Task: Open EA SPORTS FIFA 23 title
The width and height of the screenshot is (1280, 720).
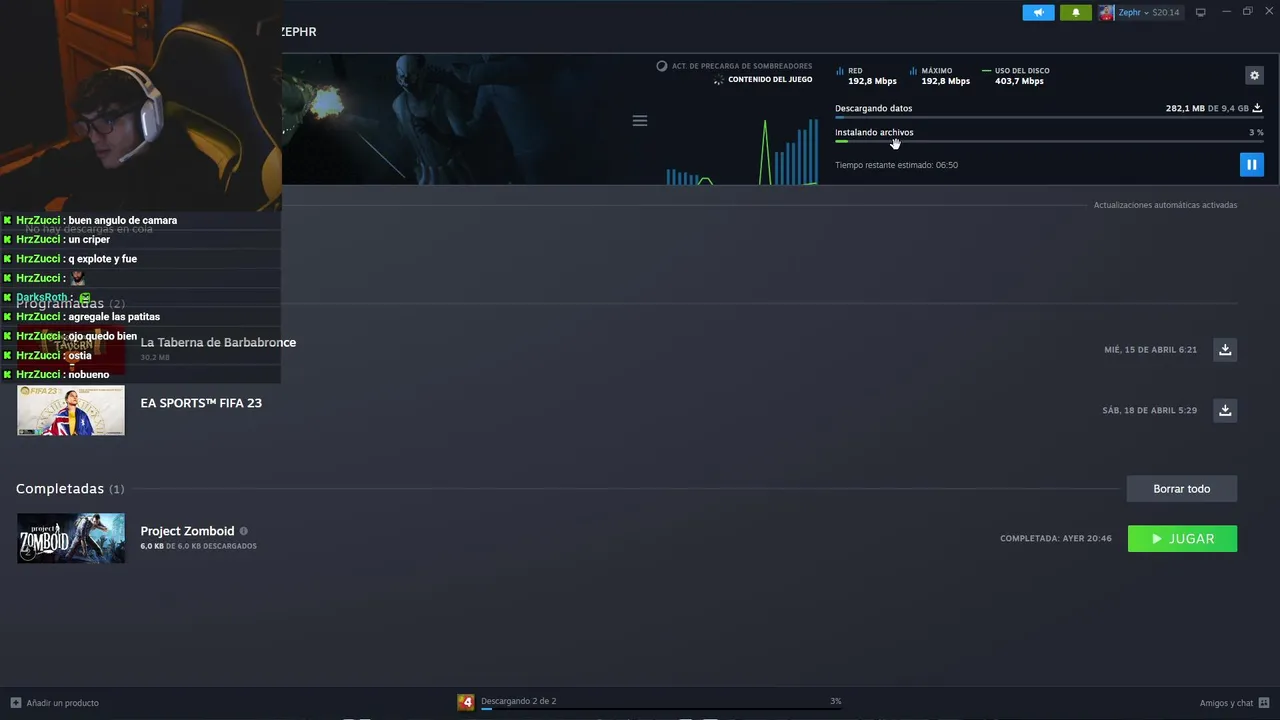Action: coord(201,403)
